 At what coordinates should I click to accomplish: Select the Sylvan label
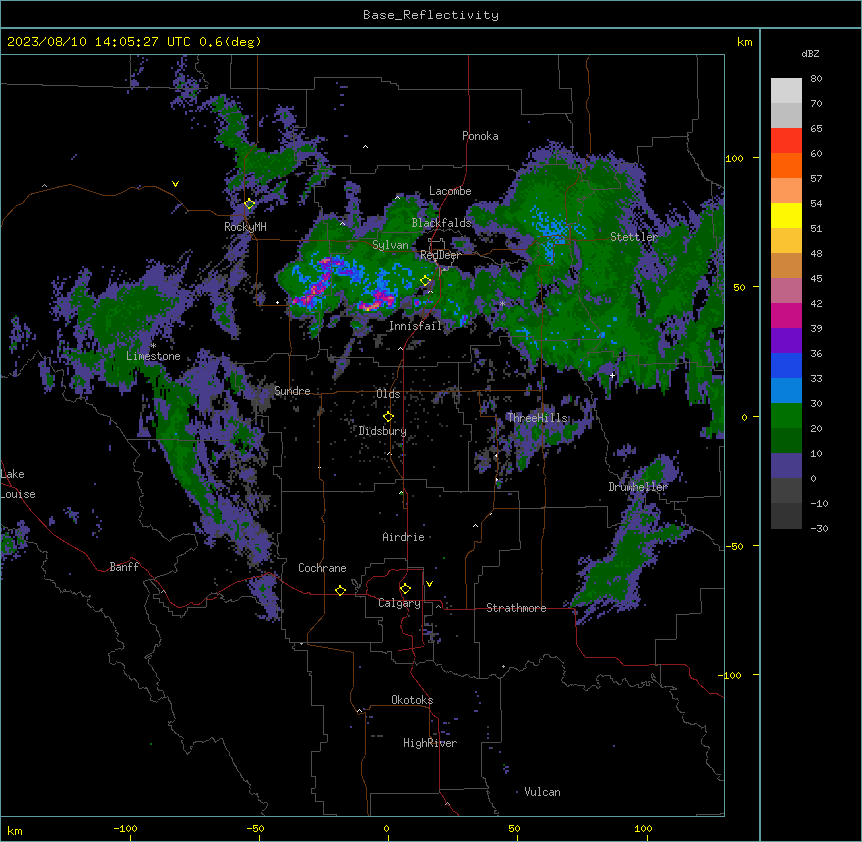click(390, 245)
